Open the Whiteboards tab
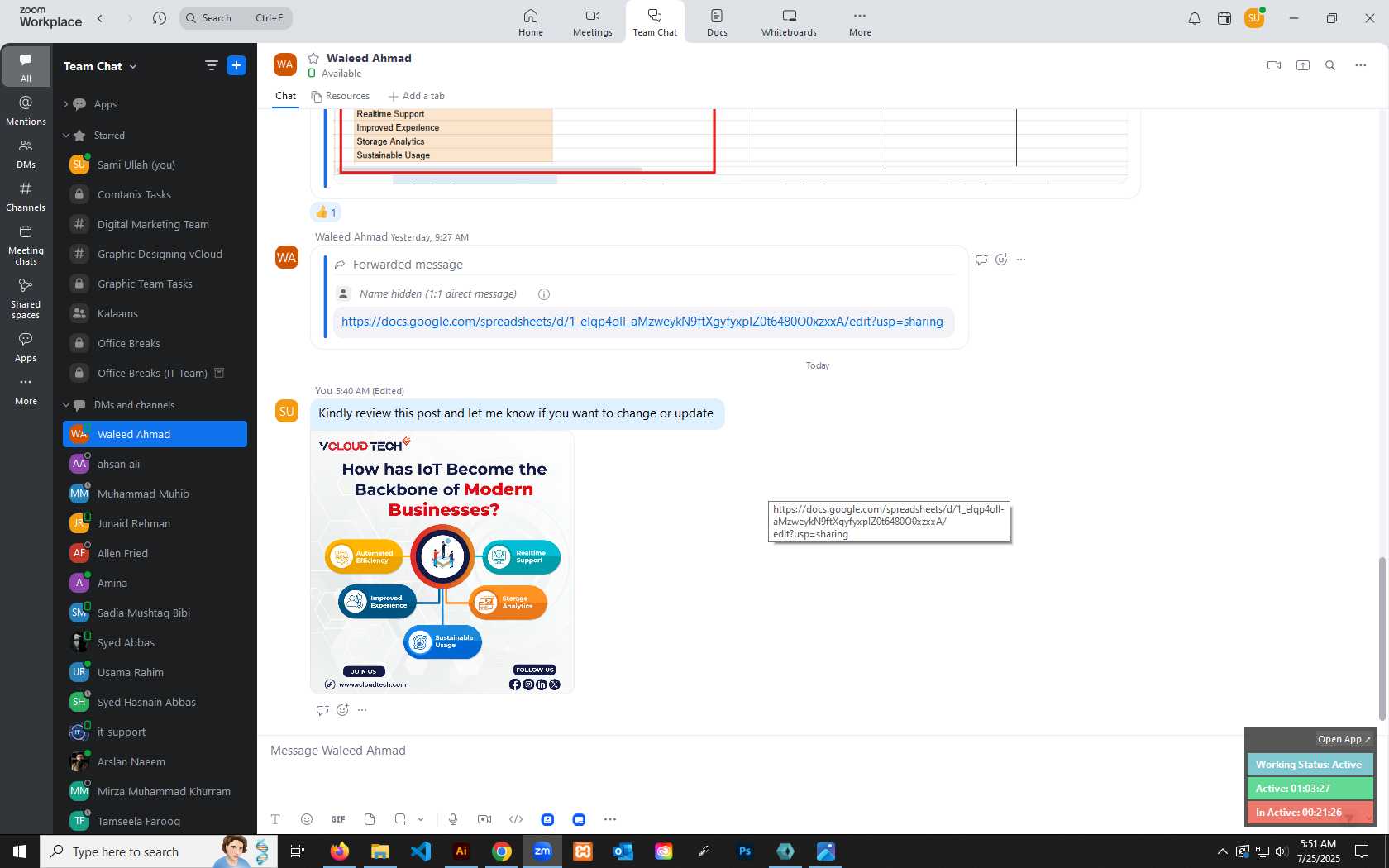 (x=789, y=22)
